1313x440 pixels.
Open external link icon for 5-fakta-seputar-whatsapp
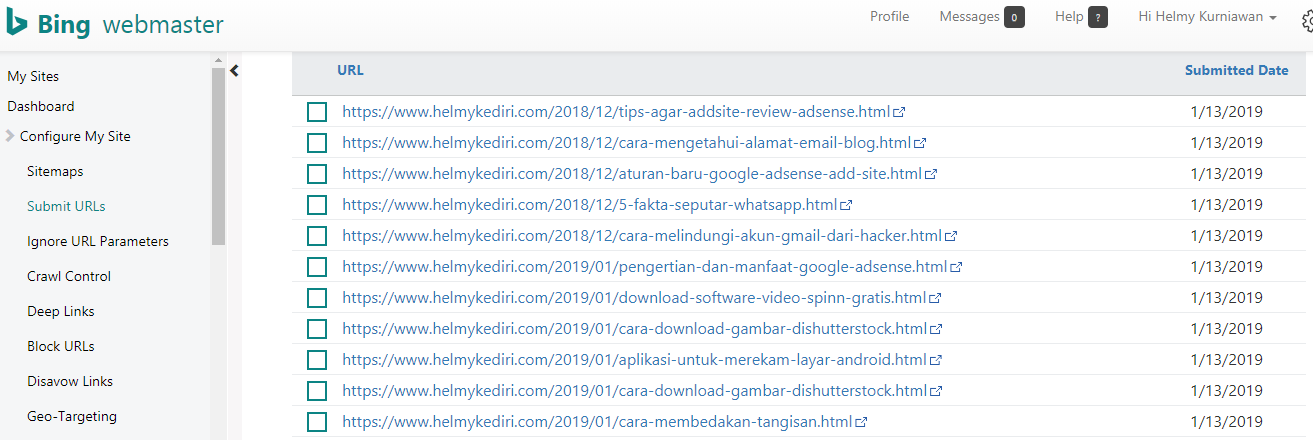click(846, 205)
